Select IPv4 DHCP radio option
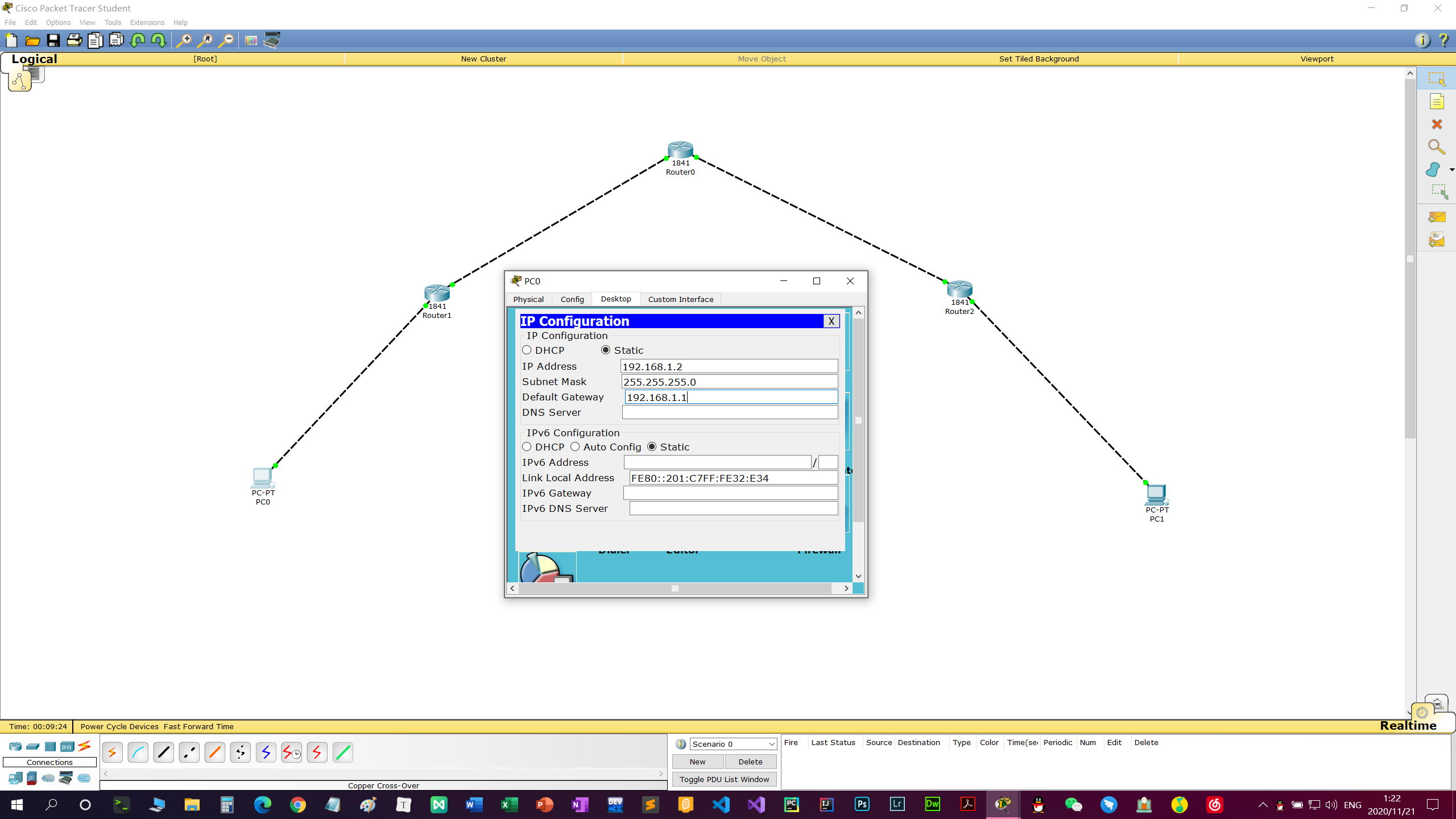 pos(527,350)
